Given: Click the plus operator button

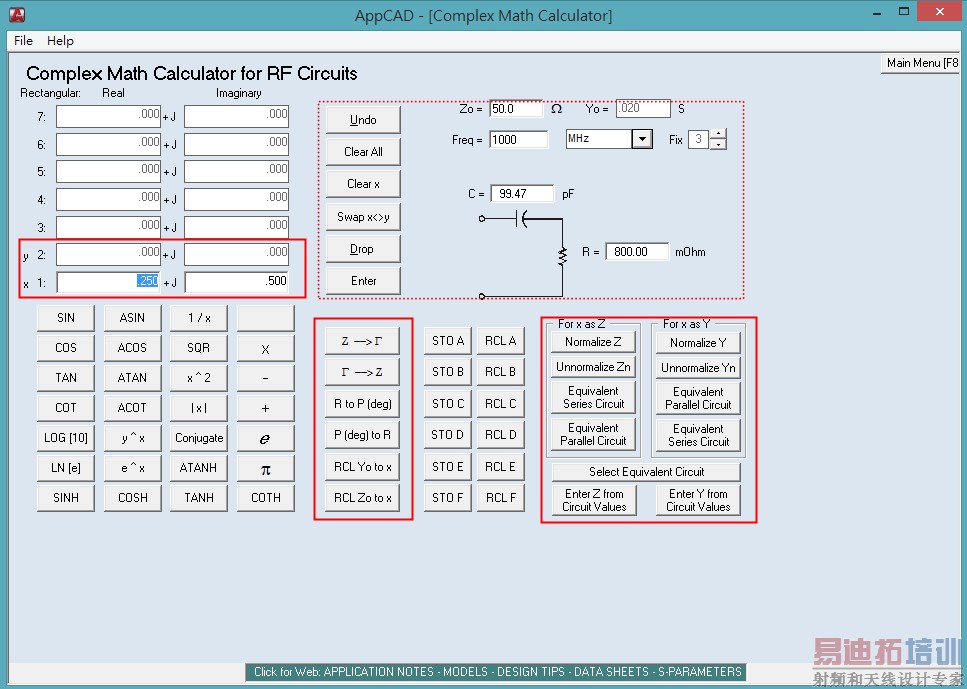Looking at the screenshot, I should click(265, 408).
